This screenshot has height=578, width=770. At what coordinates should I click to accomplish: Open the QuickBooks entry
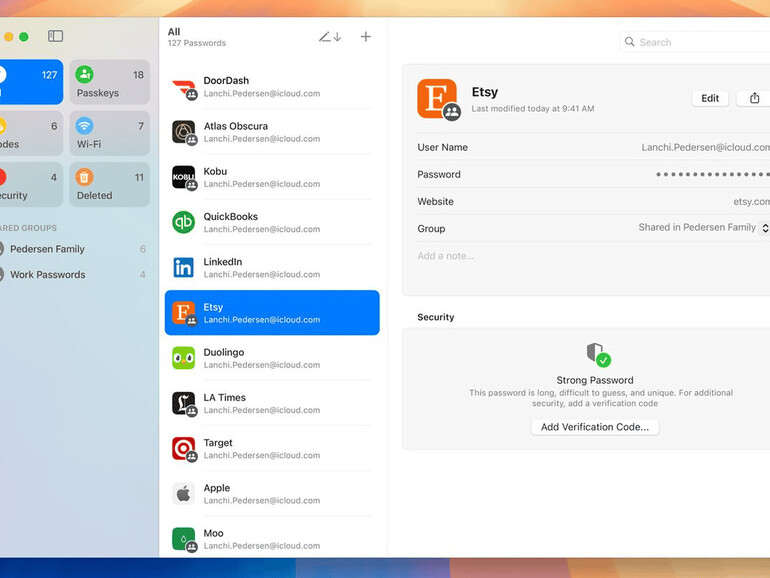coord(272,222)
